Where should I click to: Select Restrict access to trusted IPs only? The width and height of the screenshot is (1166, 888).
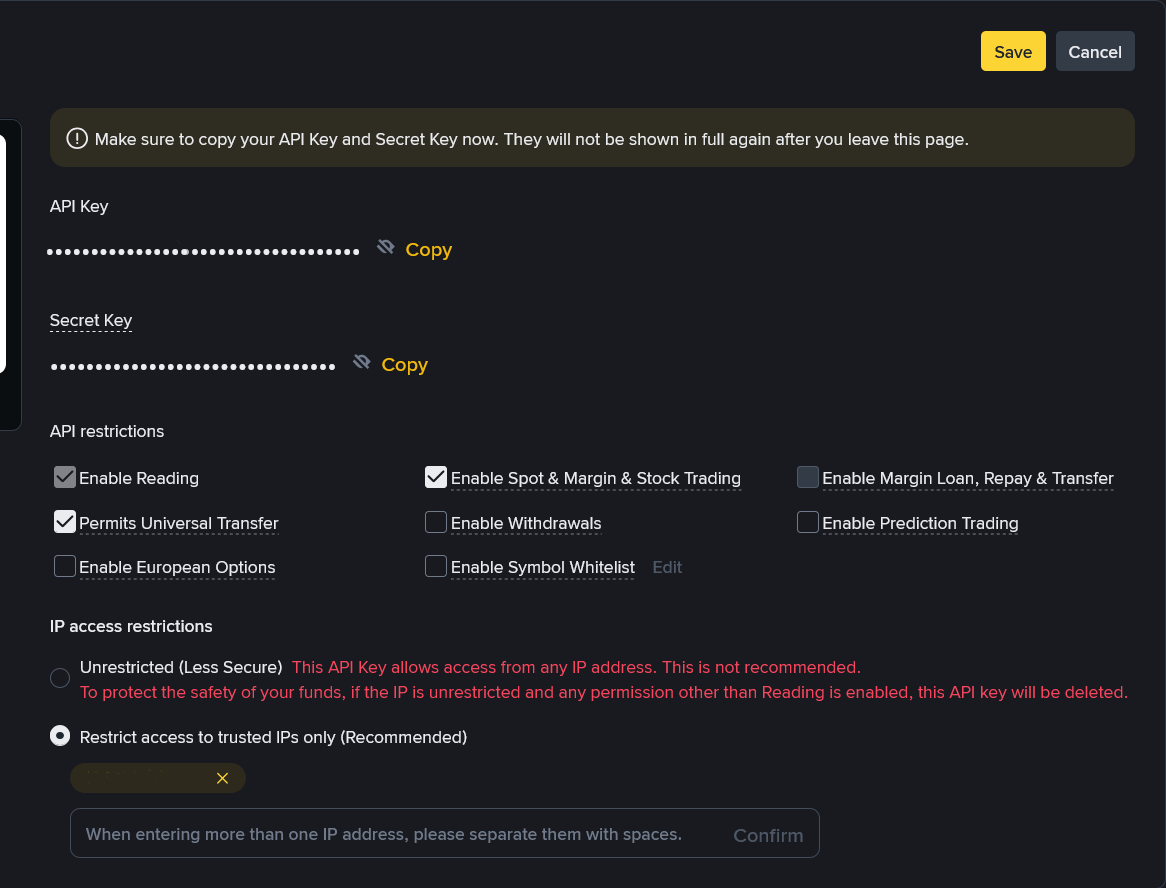point(59,736)
